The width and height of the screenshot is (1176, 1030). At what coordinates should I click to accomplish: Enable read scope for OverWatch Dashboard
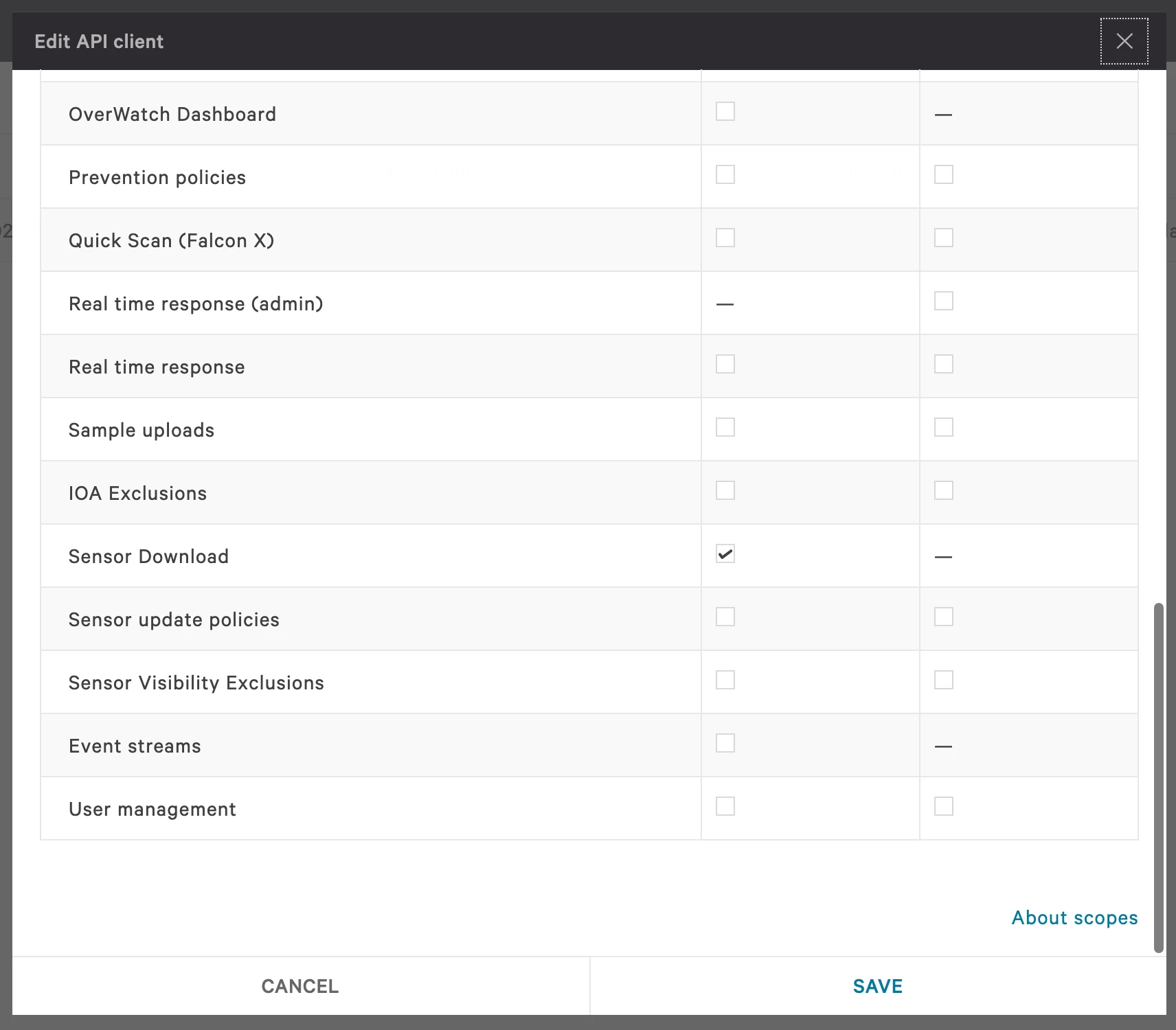725,111
